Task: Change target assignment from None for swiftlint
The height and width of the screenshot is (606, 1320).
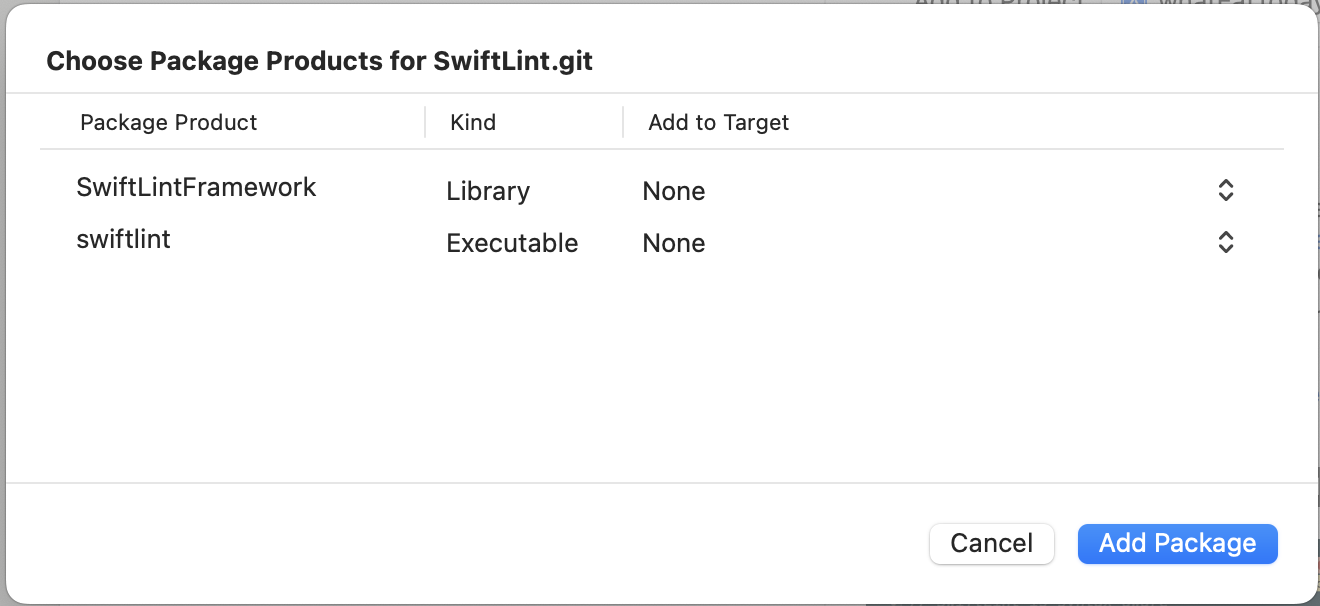Action: click(x=674, y=242)
